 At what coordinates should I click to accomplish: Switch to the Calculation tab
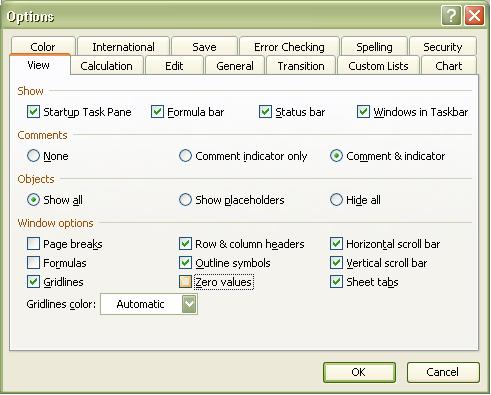[x=107, y=66]
